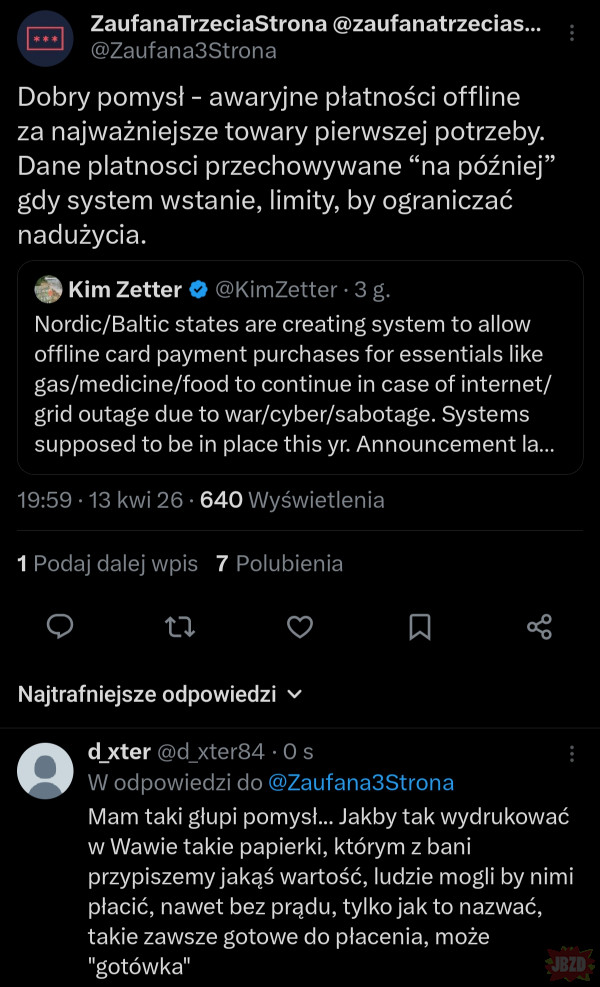
Task: Open the ZaufanaTrzeciaStrona profile avatar
Action: [x=46, y=39]
